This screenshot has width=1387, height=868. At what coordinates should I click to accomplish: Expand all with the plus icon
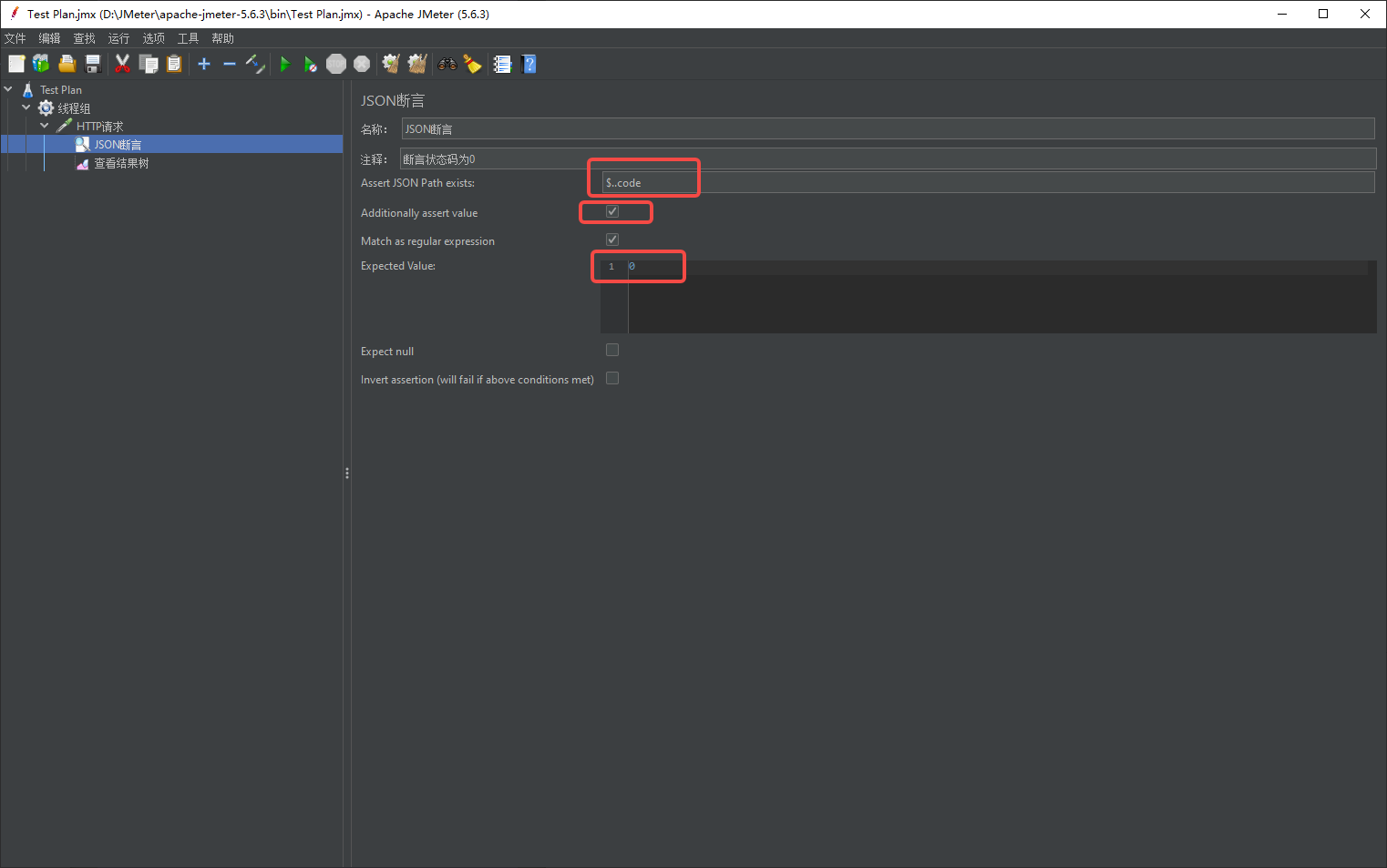coord(204,64)
